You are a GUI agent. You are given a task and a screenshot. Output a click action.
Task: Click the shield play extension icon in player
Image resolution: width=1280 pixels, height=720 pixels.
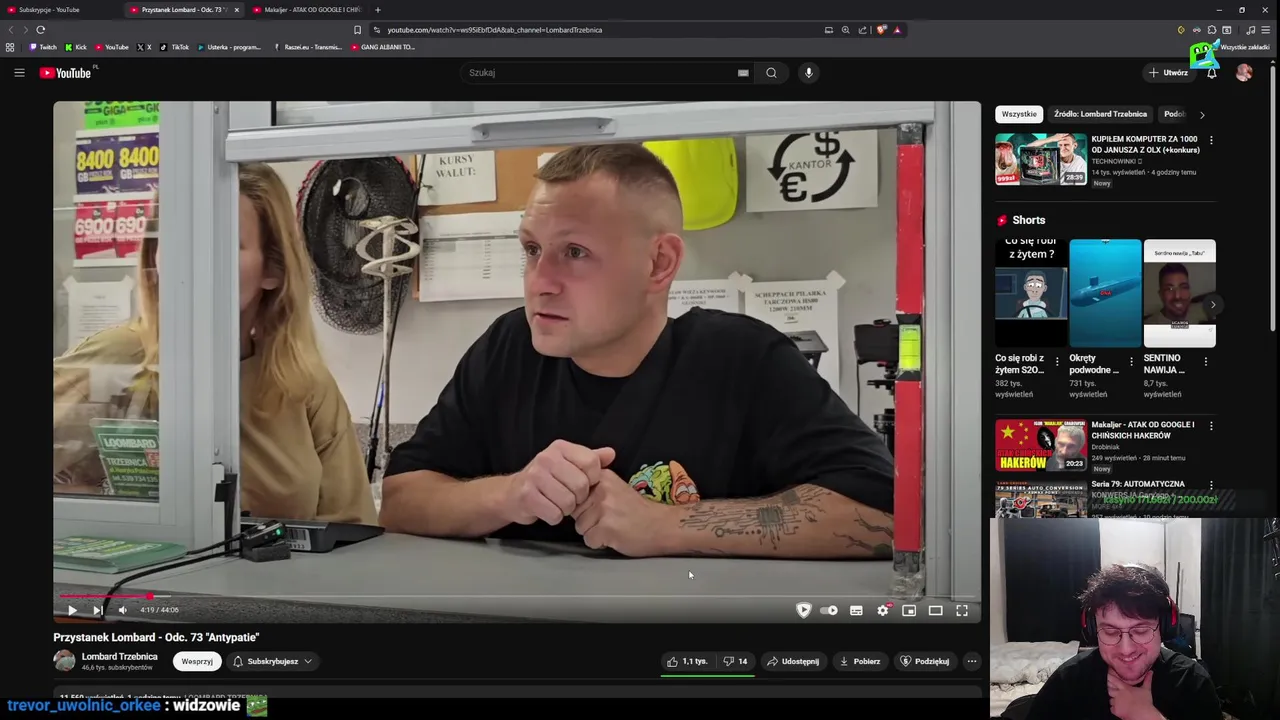point(803,610)
